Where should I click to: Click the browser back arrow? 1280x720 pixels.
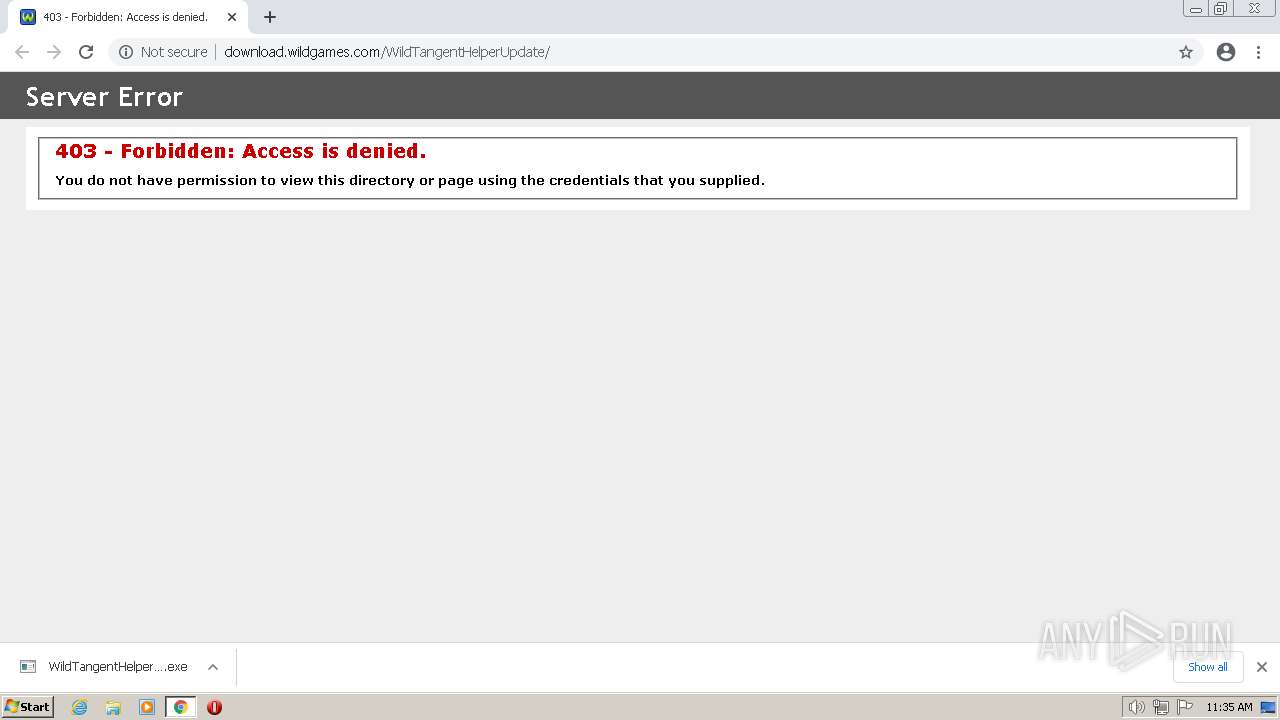(x=22, y=52)
